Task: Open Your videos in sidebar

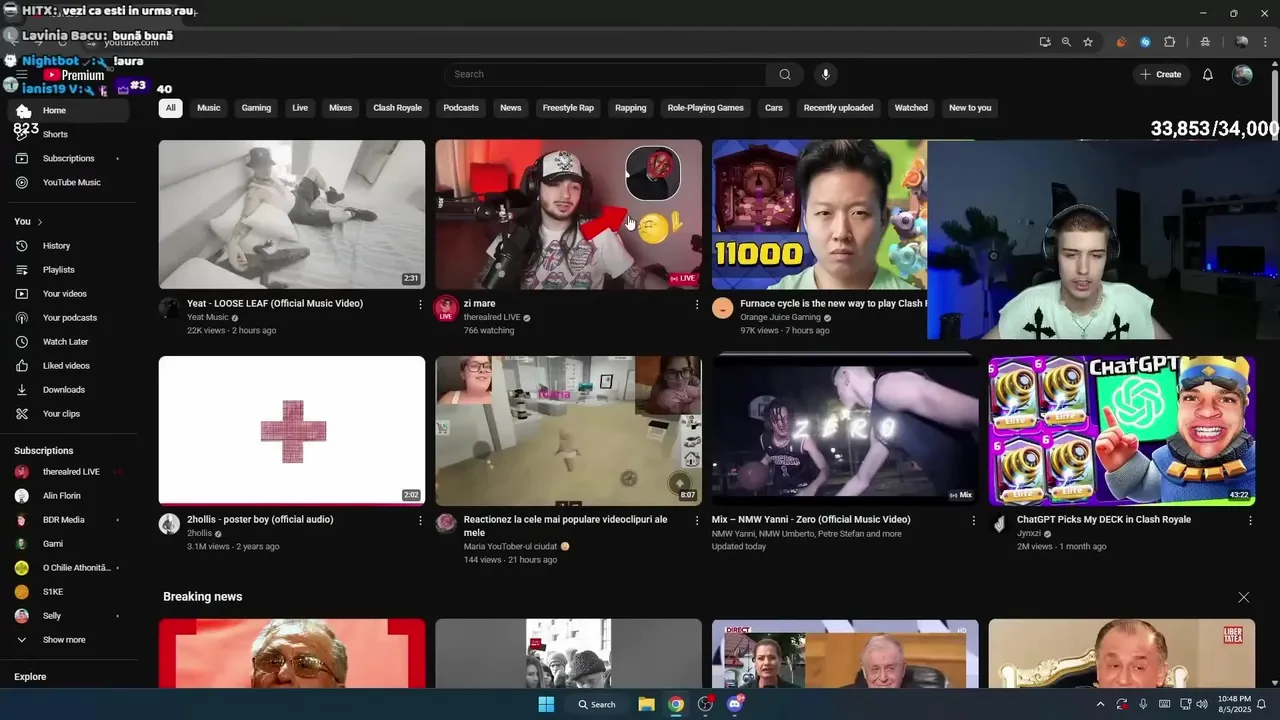Action: click(68, 294)
